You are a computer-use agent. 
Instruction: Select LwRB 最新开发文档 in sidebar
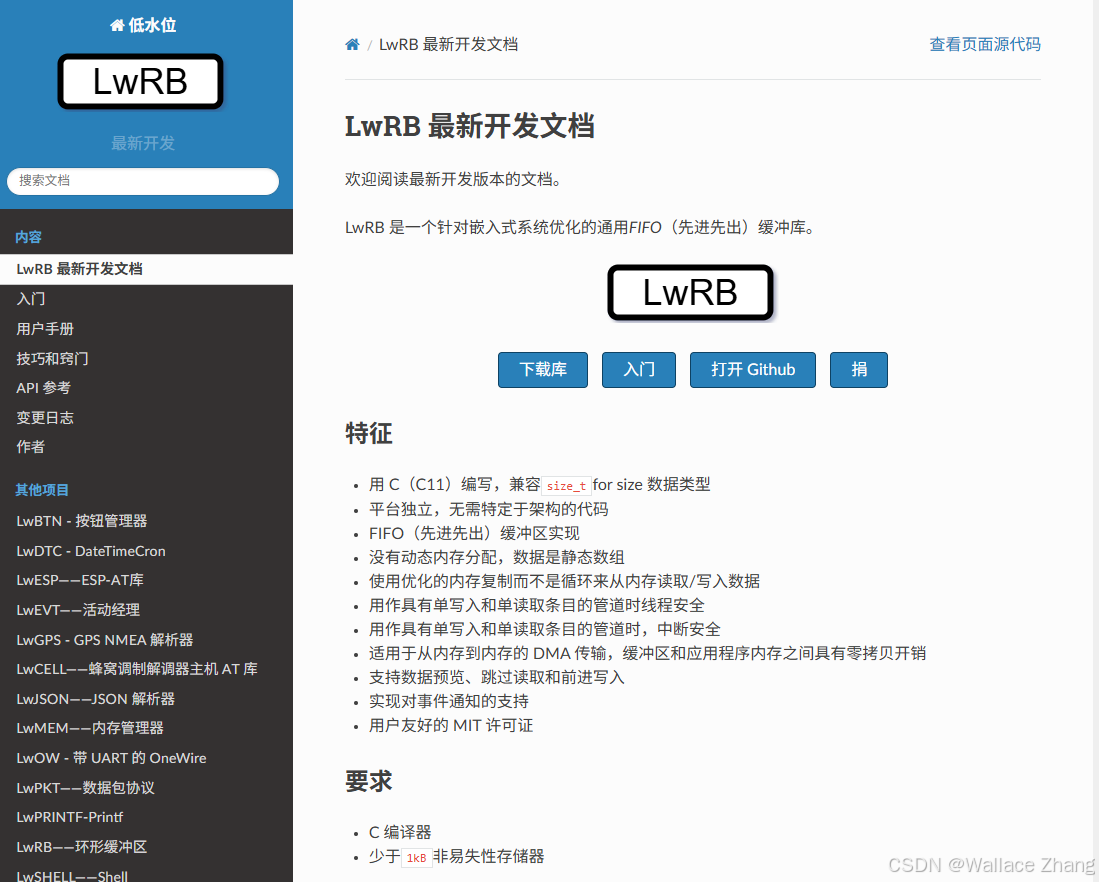(146, 269)
